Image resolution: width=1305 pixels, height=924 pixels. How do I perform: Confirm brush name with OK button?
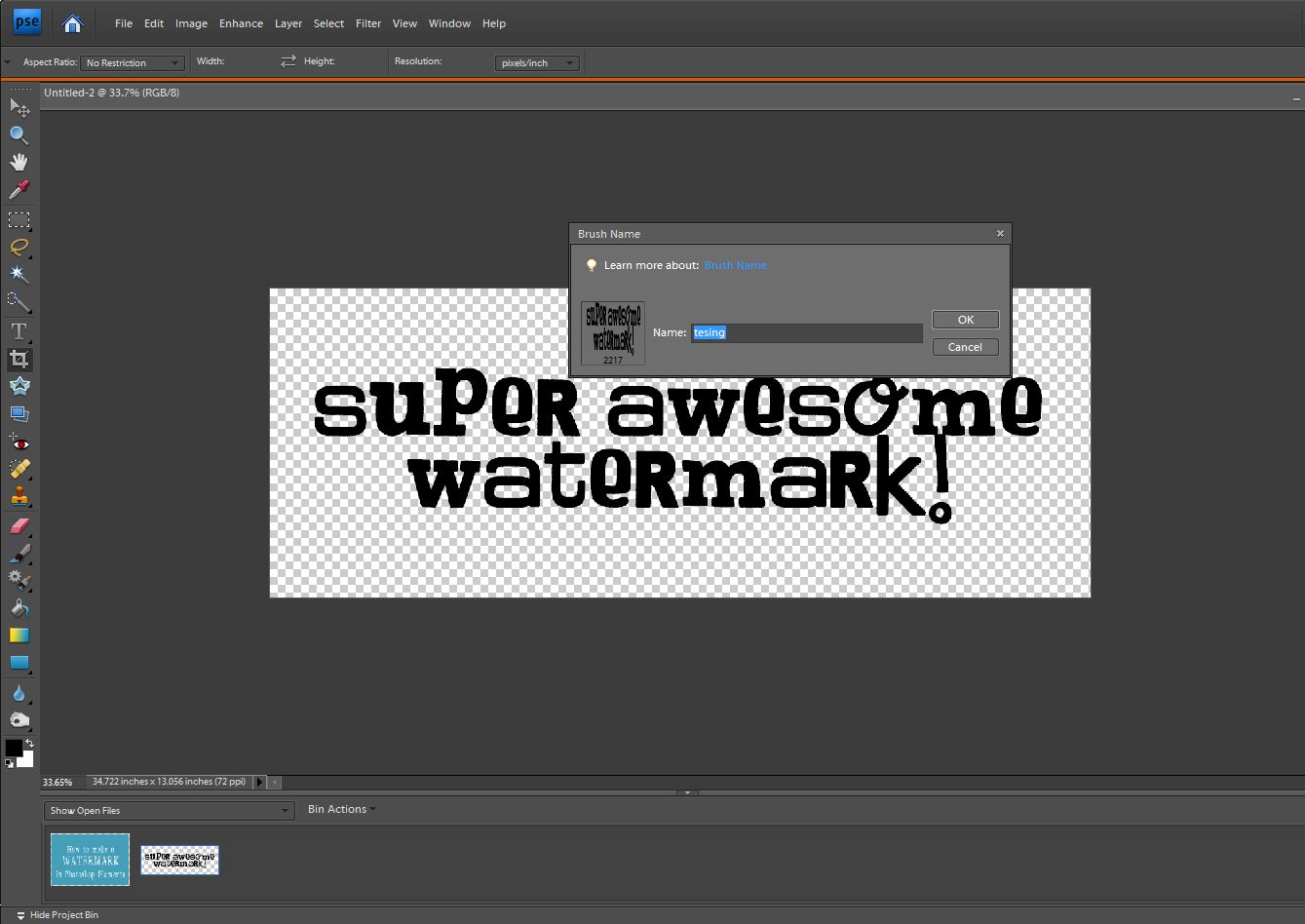click(x=964, y=319)
